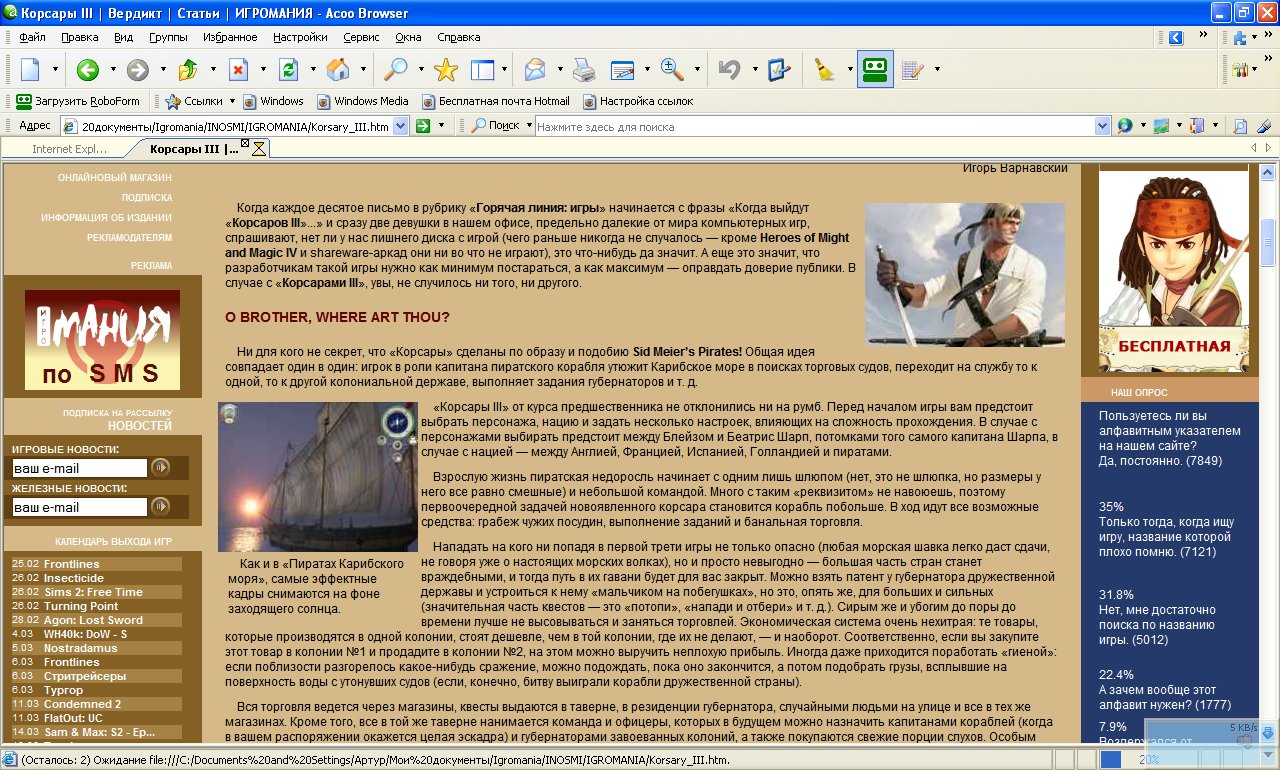Viewport: 1280px width, 770px height.
Task: Click the broom Clean-up icon
Action: point(825,70)
